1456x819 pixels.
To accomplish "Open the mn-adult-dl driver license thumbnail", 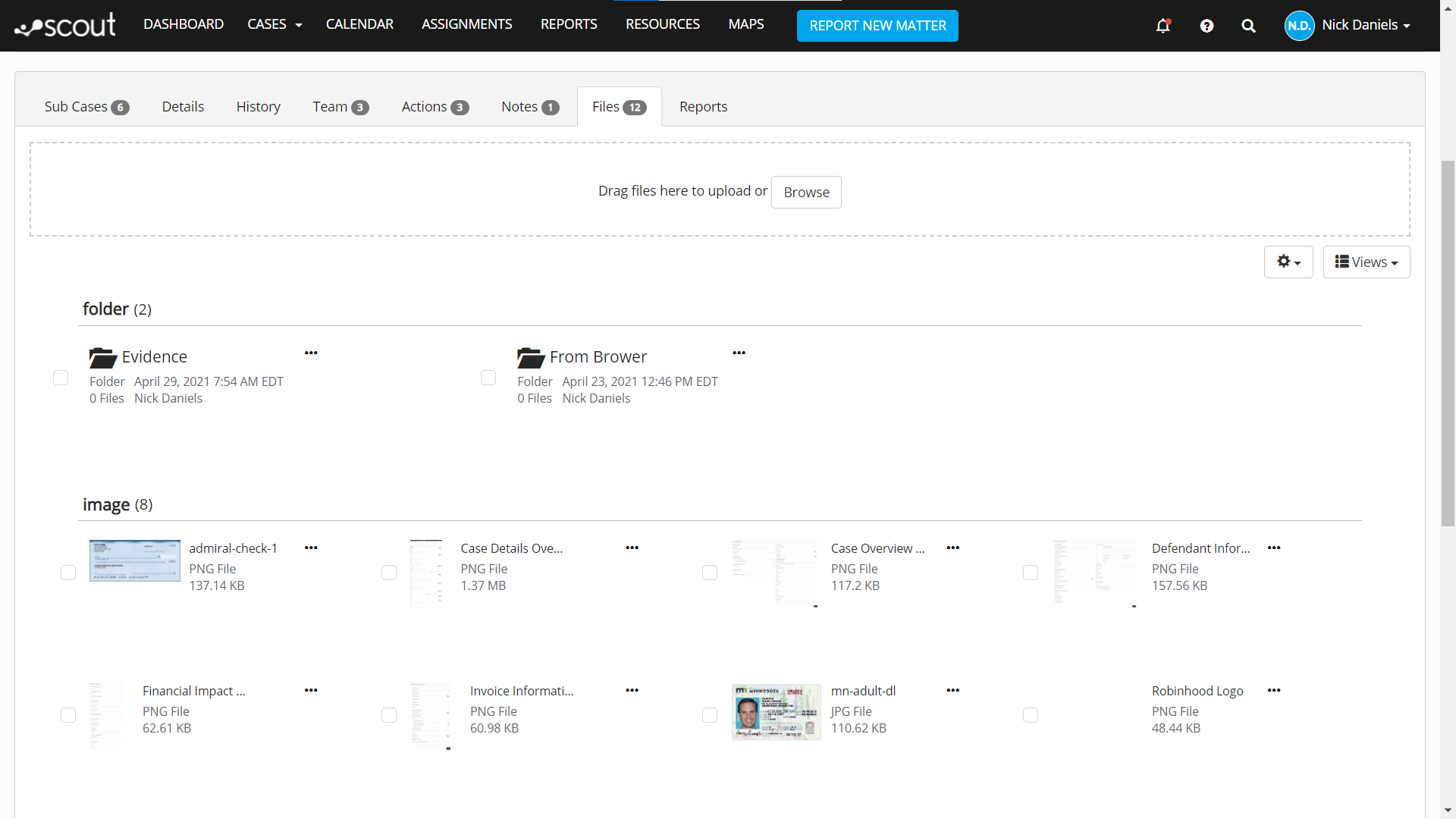I will pos(776,711).
